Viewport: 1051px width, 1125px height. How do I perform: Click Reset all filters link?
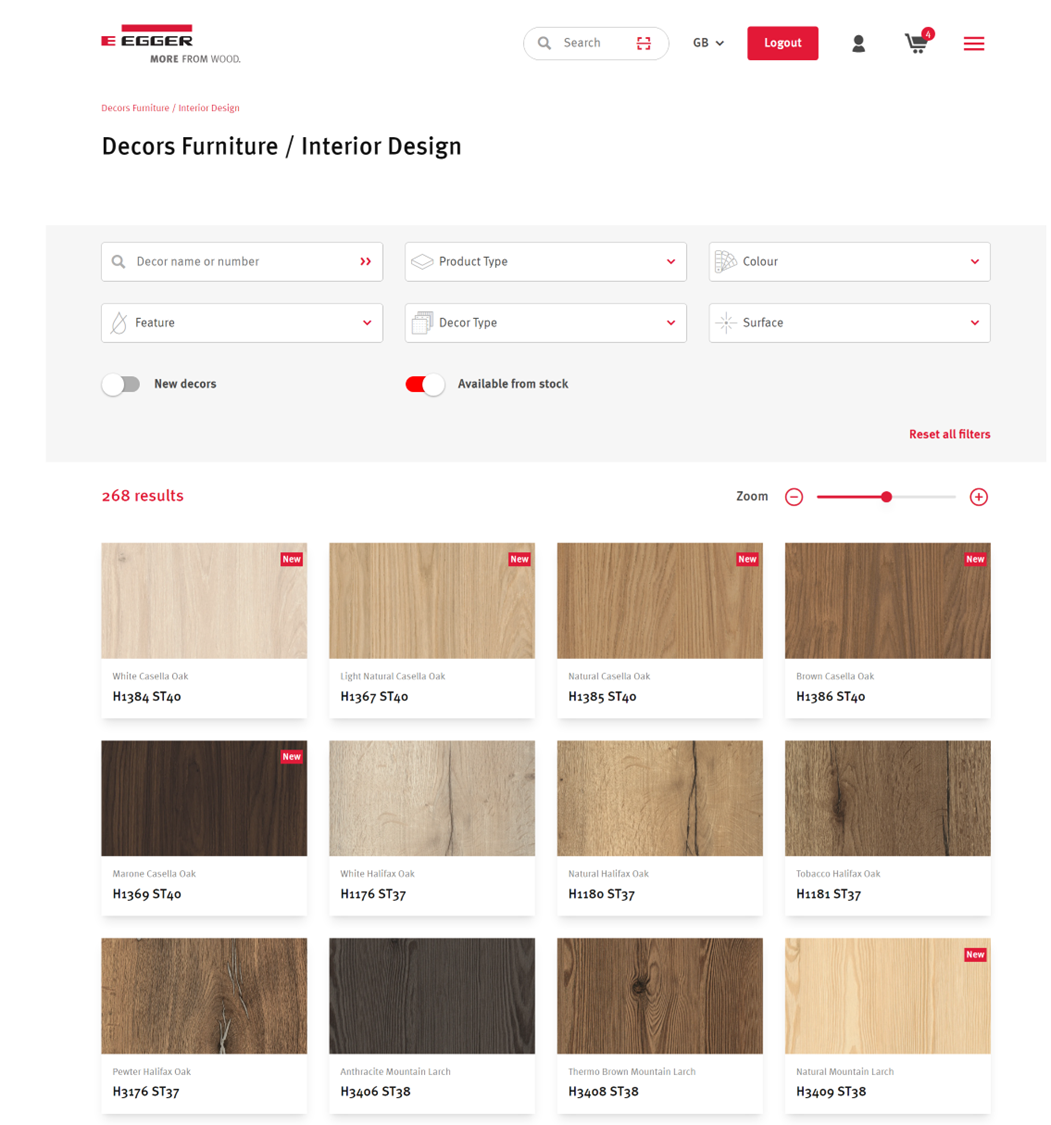(949, 434)
